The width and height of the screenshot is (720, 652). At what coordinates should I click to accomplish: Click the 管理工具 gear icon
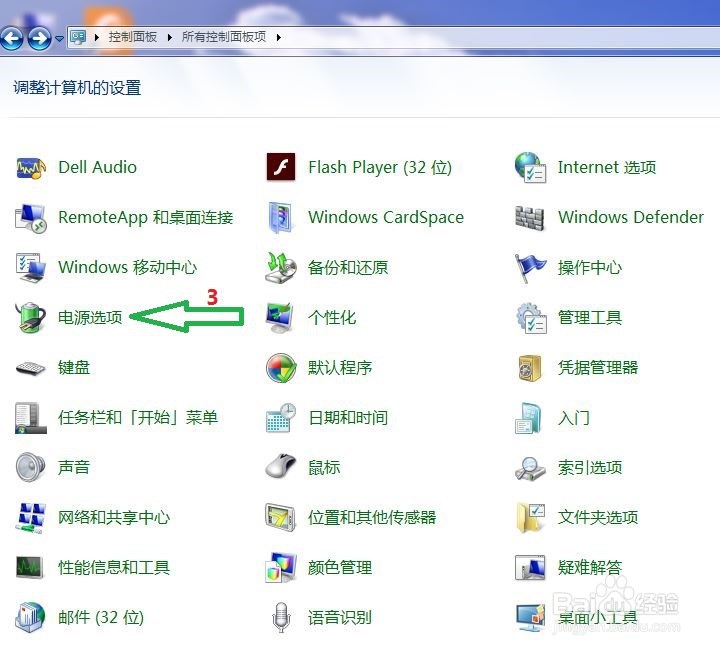click(x=531, y=318)
